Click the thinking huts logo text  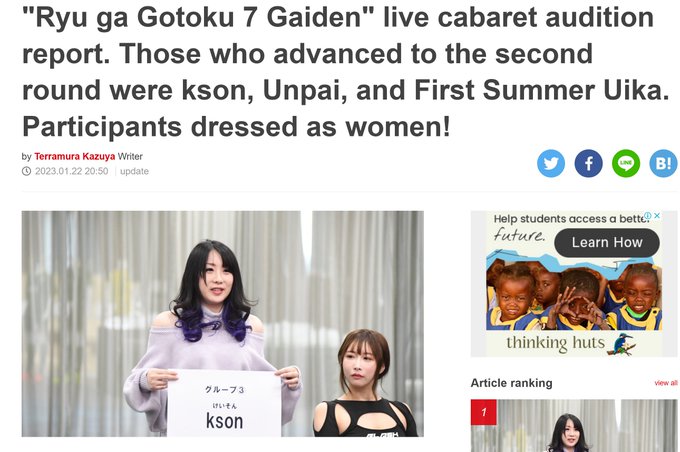click(x=556, y=343)
